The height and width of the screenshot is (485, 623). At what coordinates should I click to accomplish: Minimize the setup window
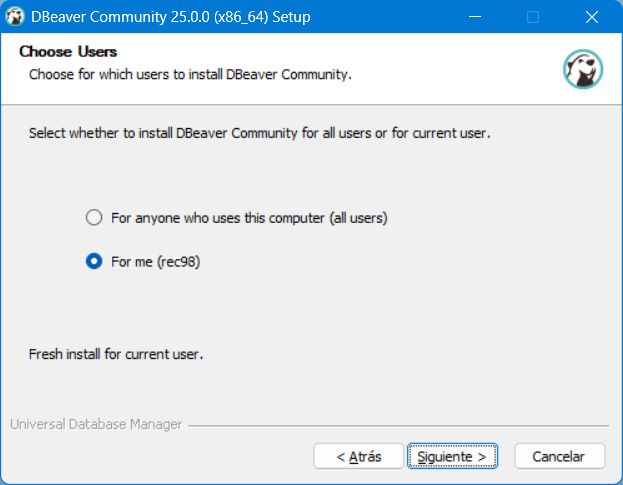(475, 17)
